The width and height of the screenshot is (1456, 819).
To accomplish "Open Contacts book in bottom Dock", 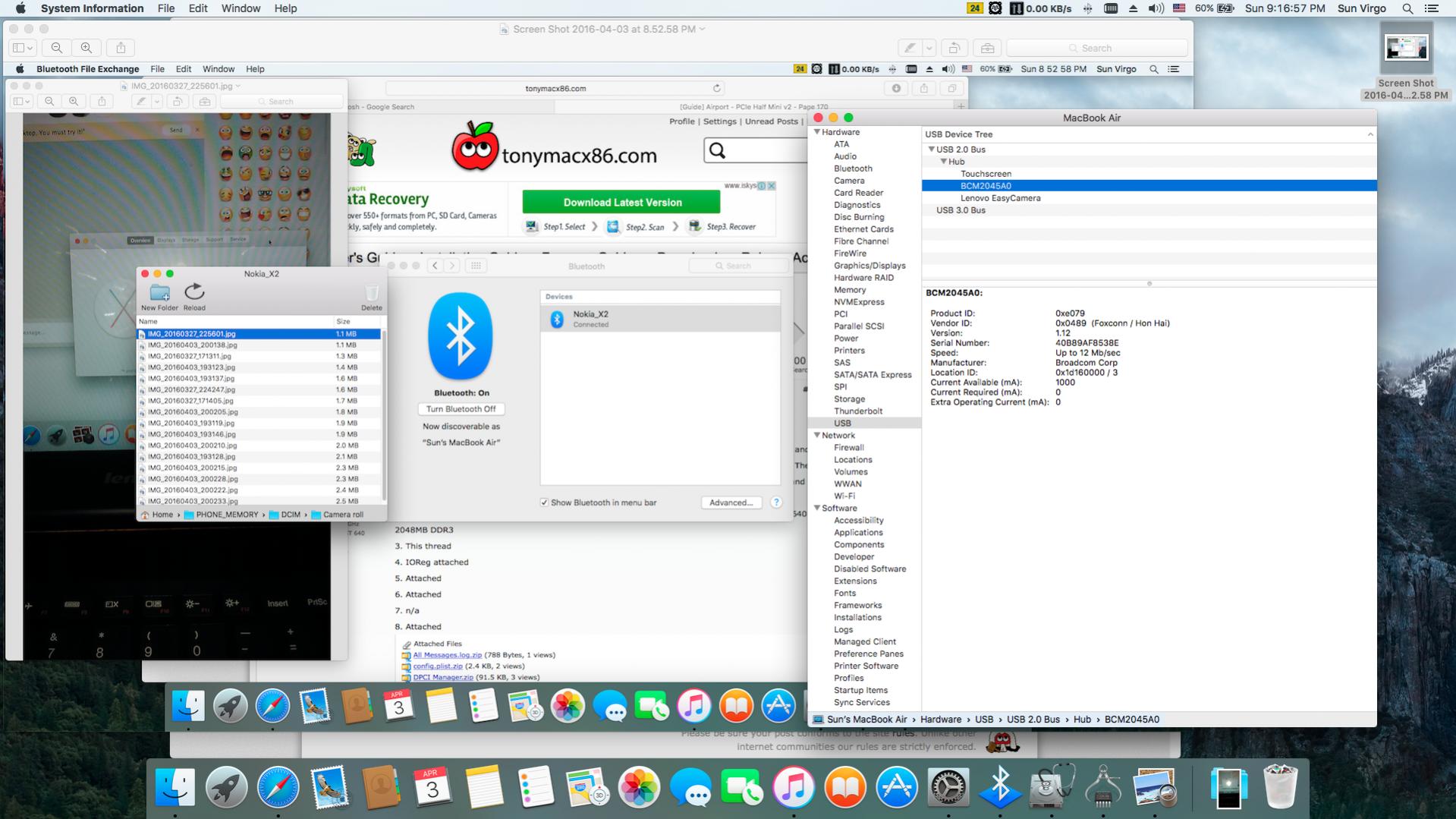I will coord(381,787).
